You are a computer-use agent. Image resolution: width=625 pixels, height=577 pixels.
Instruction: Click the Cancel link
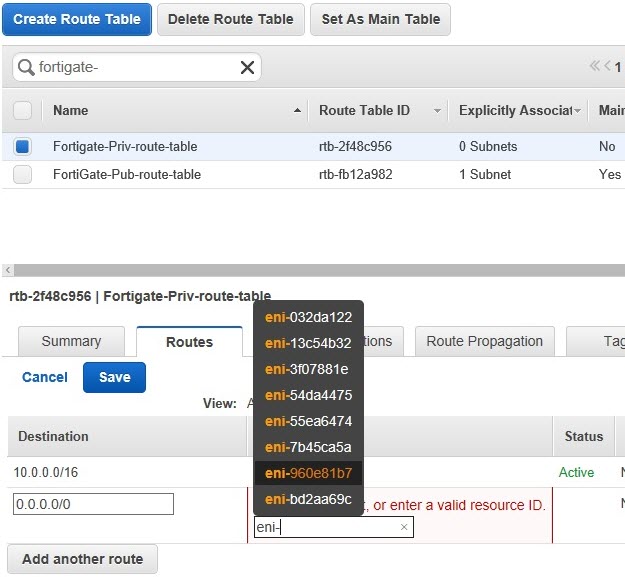45,377
